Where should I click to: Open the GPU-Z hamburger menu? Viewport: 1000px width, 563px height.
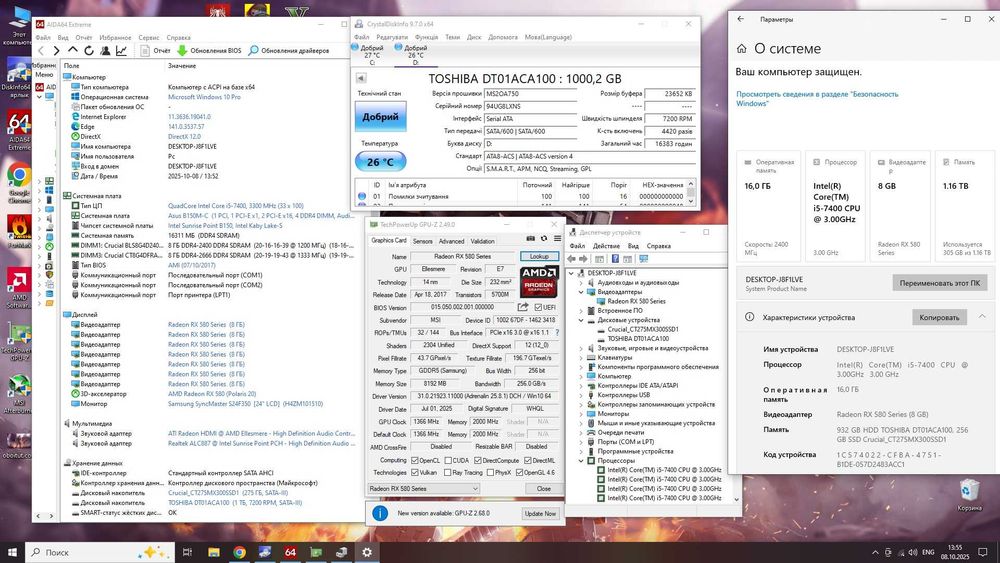(557, 238)
